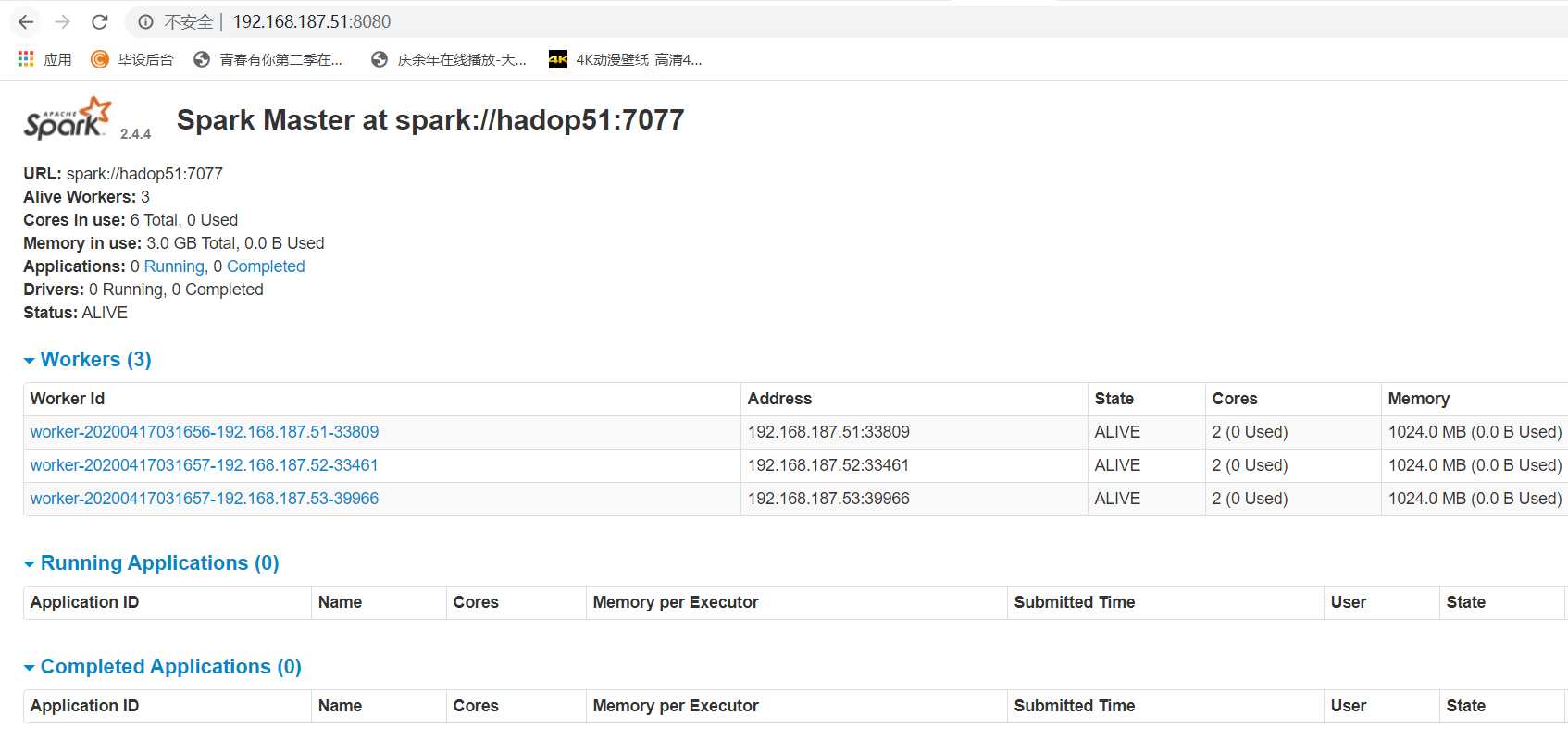Click memory cell of worker 187.51
1568x741 pixels.
pyautogui.click(x=1475, y=432)
